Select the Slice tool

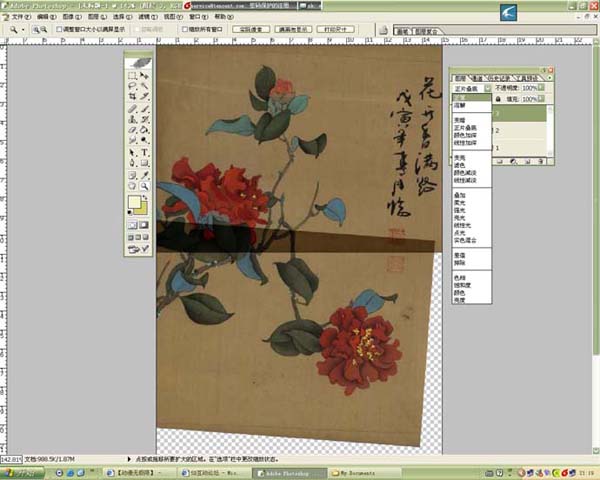(144, 96)
